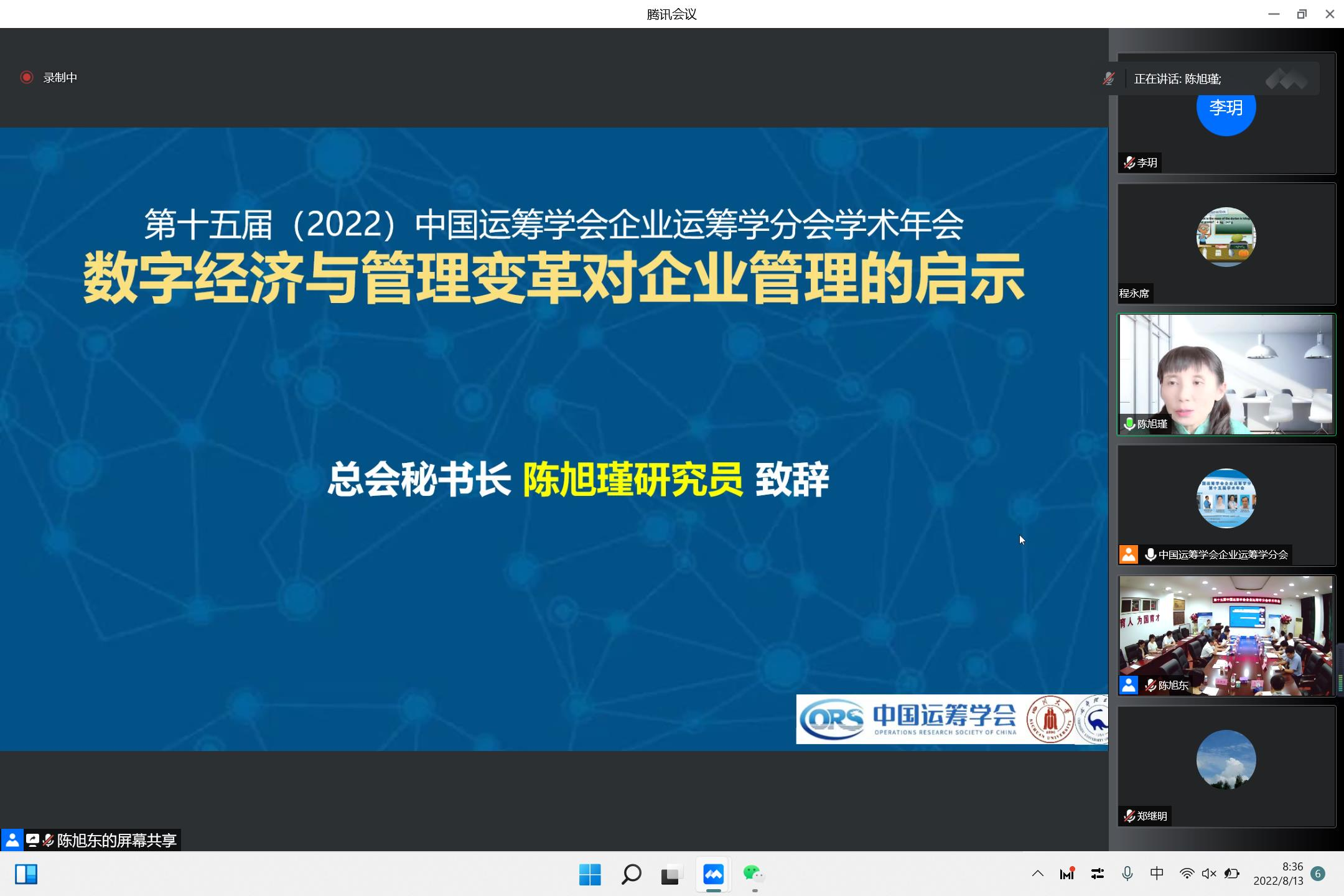Select the 李玥 blue avatar circle
The width and height of the screenshot is (1344, 896).
(1226, 107)
